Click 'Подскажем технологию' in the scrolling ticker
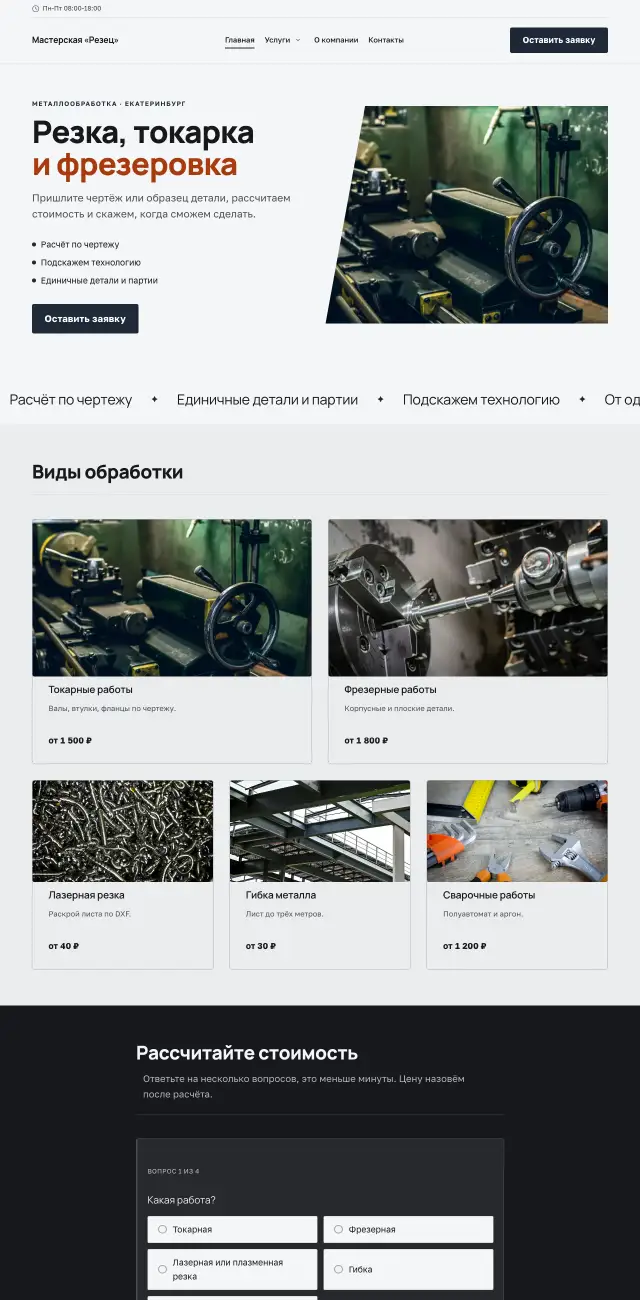Viewport: 640px width, 1300px height. coord(481,400)
